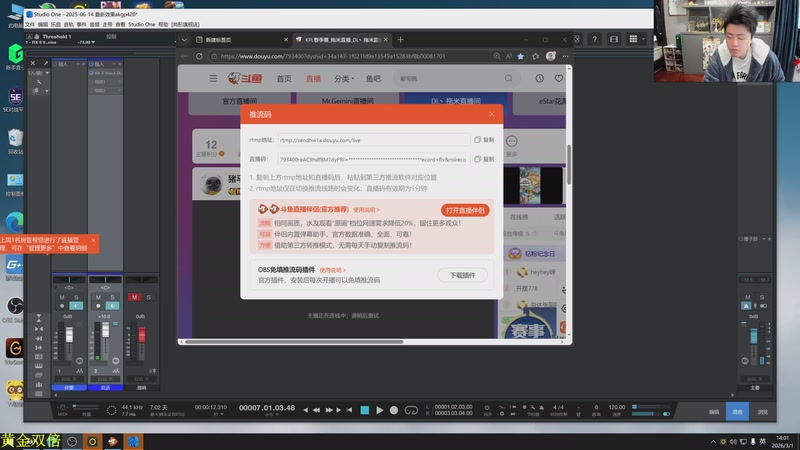Toggle insert bypass power on channel 2
This screenshot has height=450, width=800.
pos(91,64)
